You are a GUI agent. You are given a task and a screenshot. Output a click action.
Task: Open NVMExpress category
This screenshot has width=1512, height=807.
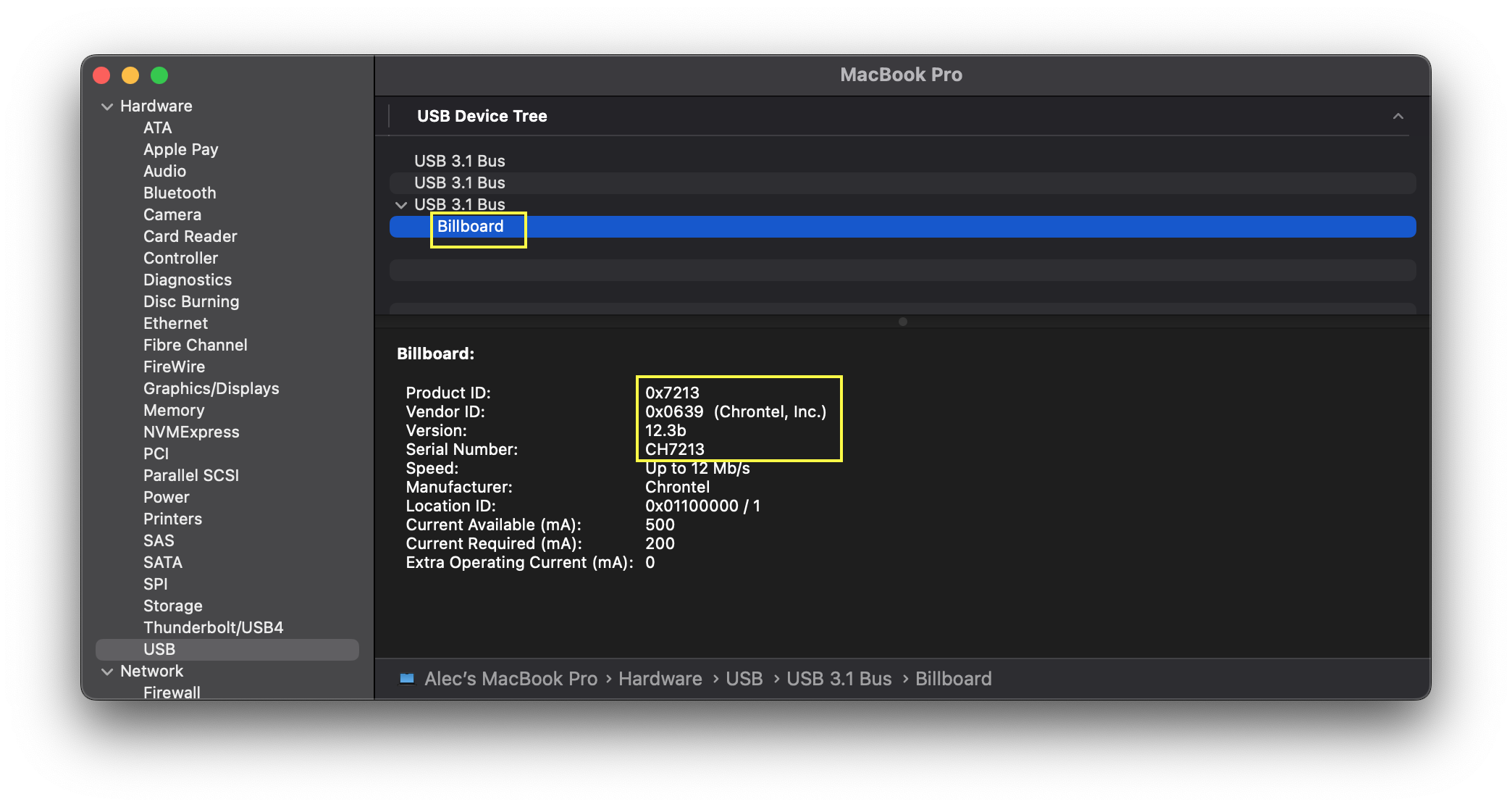(191, 432)
